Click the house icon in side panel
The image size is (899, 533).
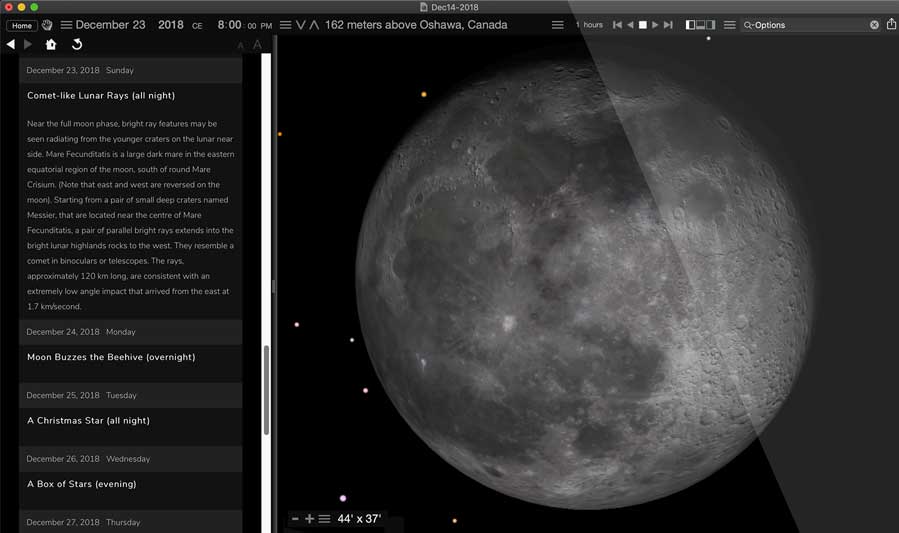coord(51,44)
